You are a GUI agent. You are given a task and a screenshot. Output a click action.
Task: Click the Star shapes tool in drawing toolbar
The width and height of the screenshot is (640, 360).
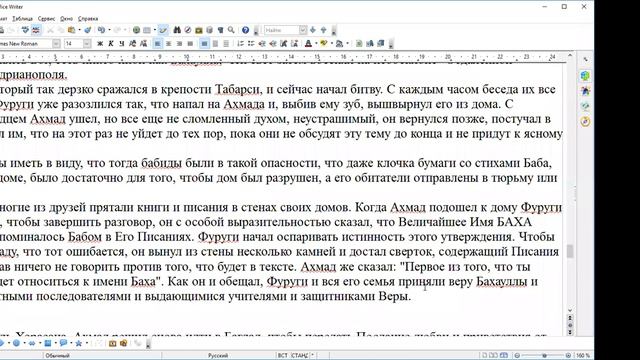(x=78, y=343)
